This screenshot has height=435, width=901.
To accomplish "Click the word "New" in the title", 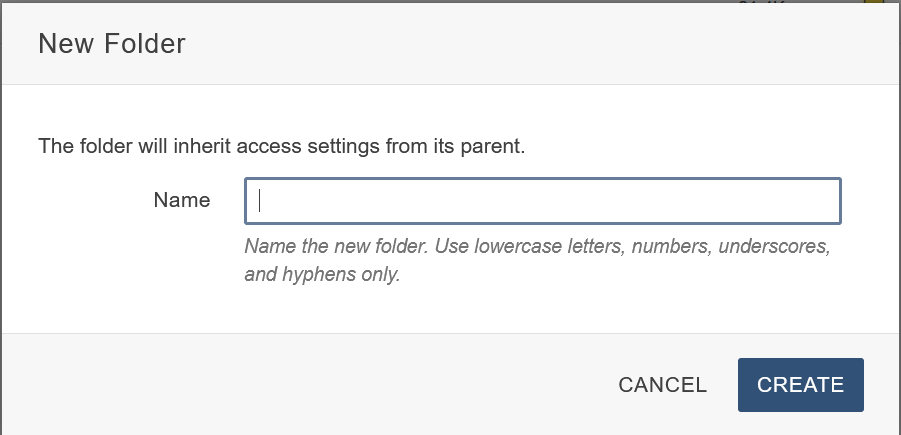I will (x=61, y=44).
